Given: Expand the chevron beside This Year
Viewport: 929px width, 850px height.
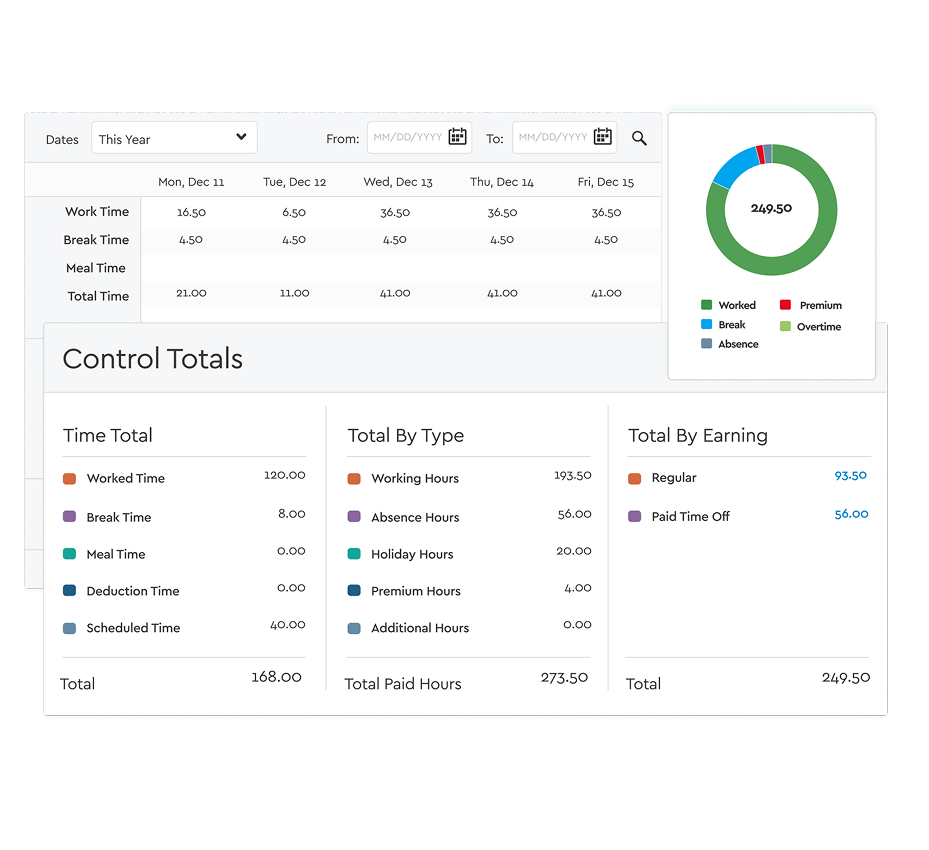Looking at the screenshot, I should (x=240, y=137).
